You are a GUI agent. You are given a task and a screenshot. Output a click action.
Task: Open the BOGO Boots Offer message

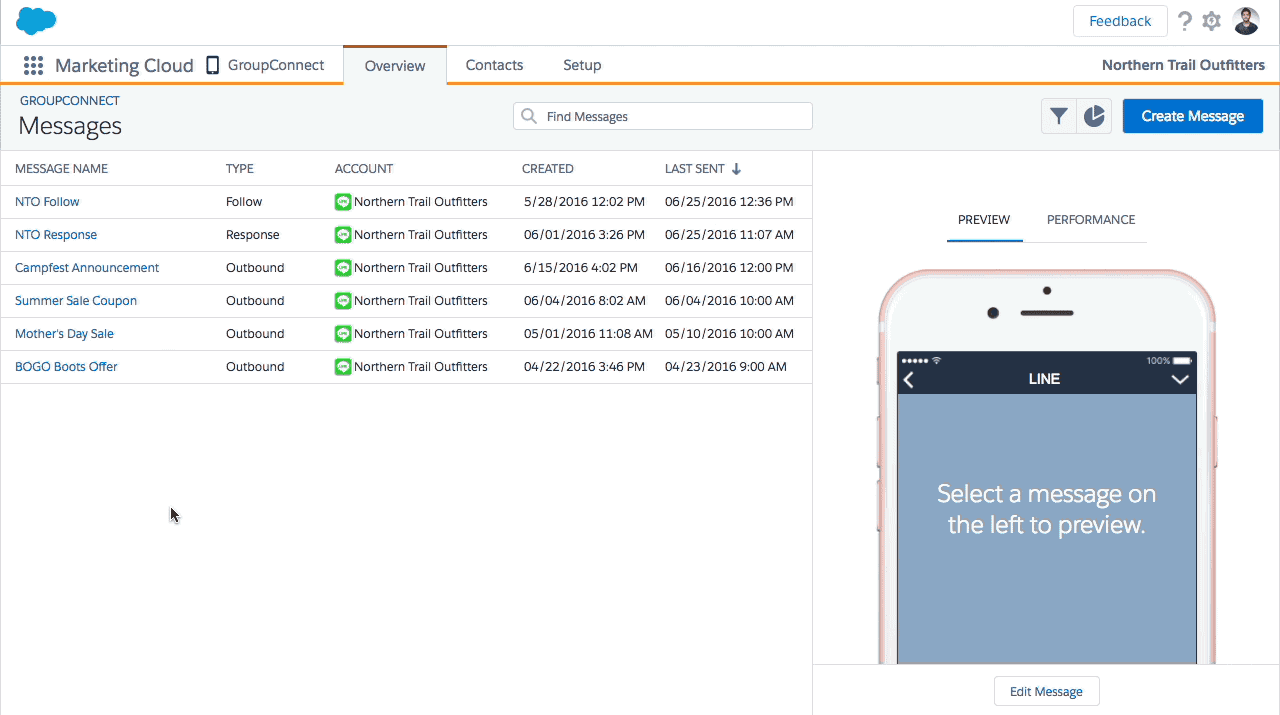(66, 367)
